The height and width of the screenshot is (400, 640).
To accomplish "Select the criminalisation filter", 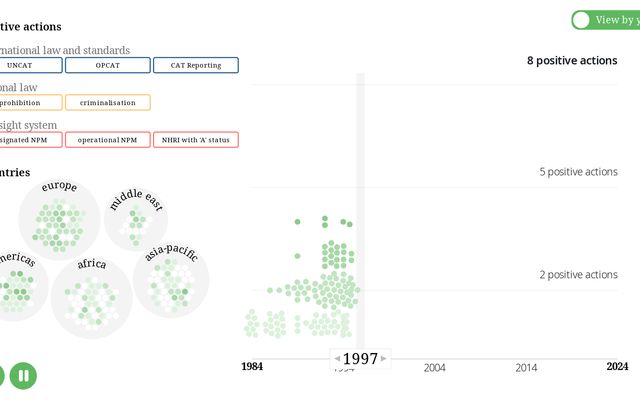I will point(108,102).
